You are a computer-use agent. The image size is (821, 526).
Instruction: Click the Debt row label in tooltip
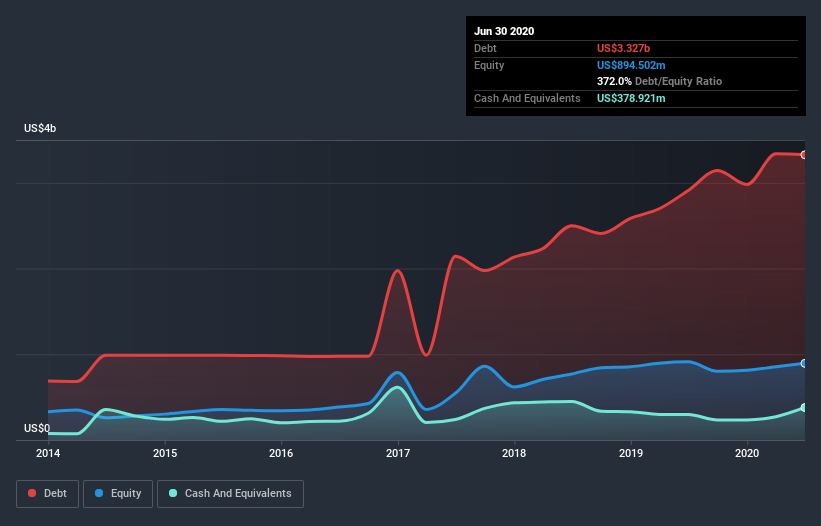[485, 48]
